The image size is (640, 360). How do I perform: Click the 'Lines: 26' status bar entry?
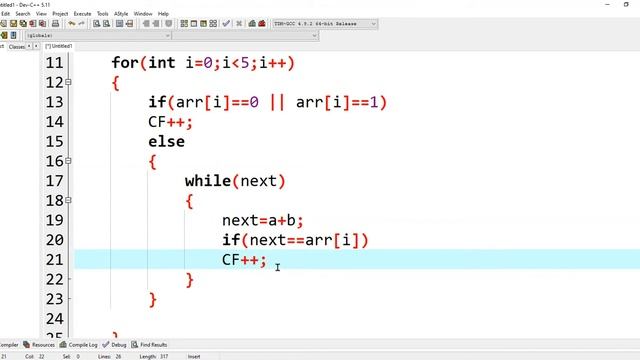coord(109,356)
